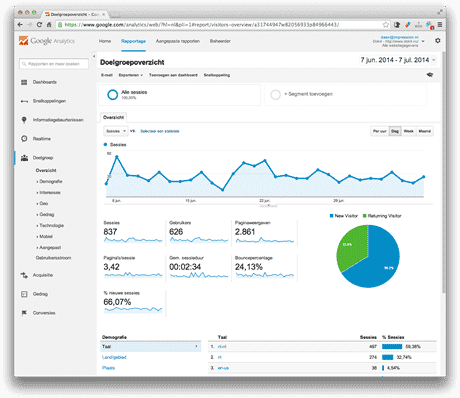Screen dimensions: 460x398
Task: Open the Rapportage tab
Action: [x=133, y=41]
